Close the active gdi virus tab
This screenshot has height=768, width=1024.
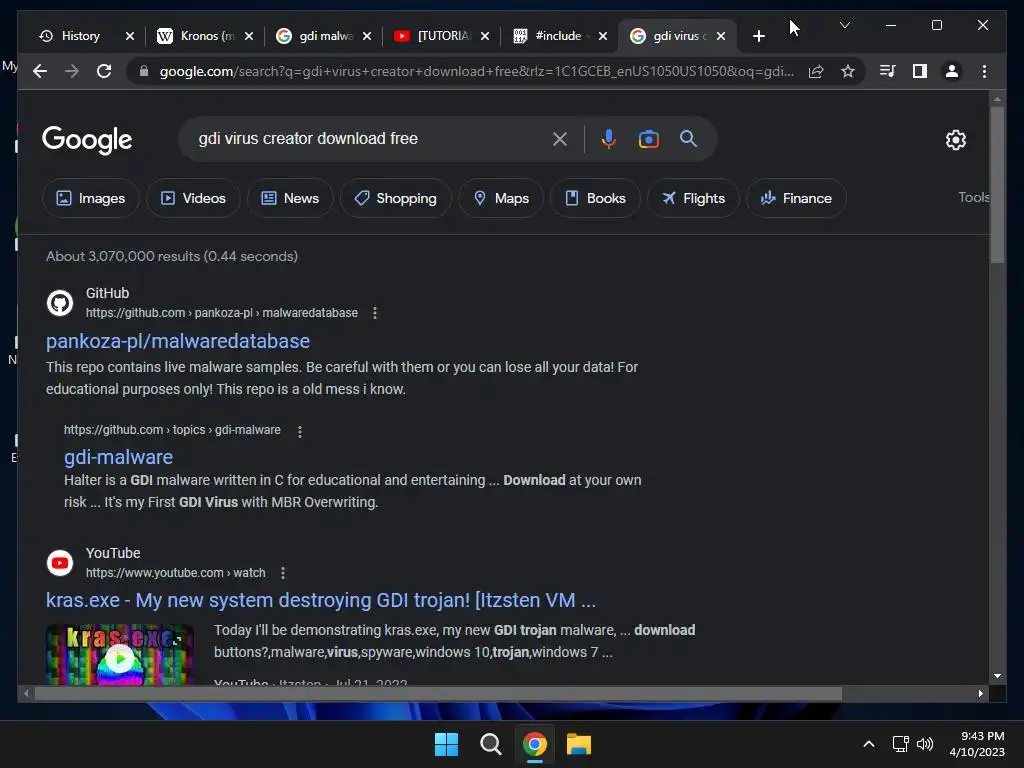[720, 36]
